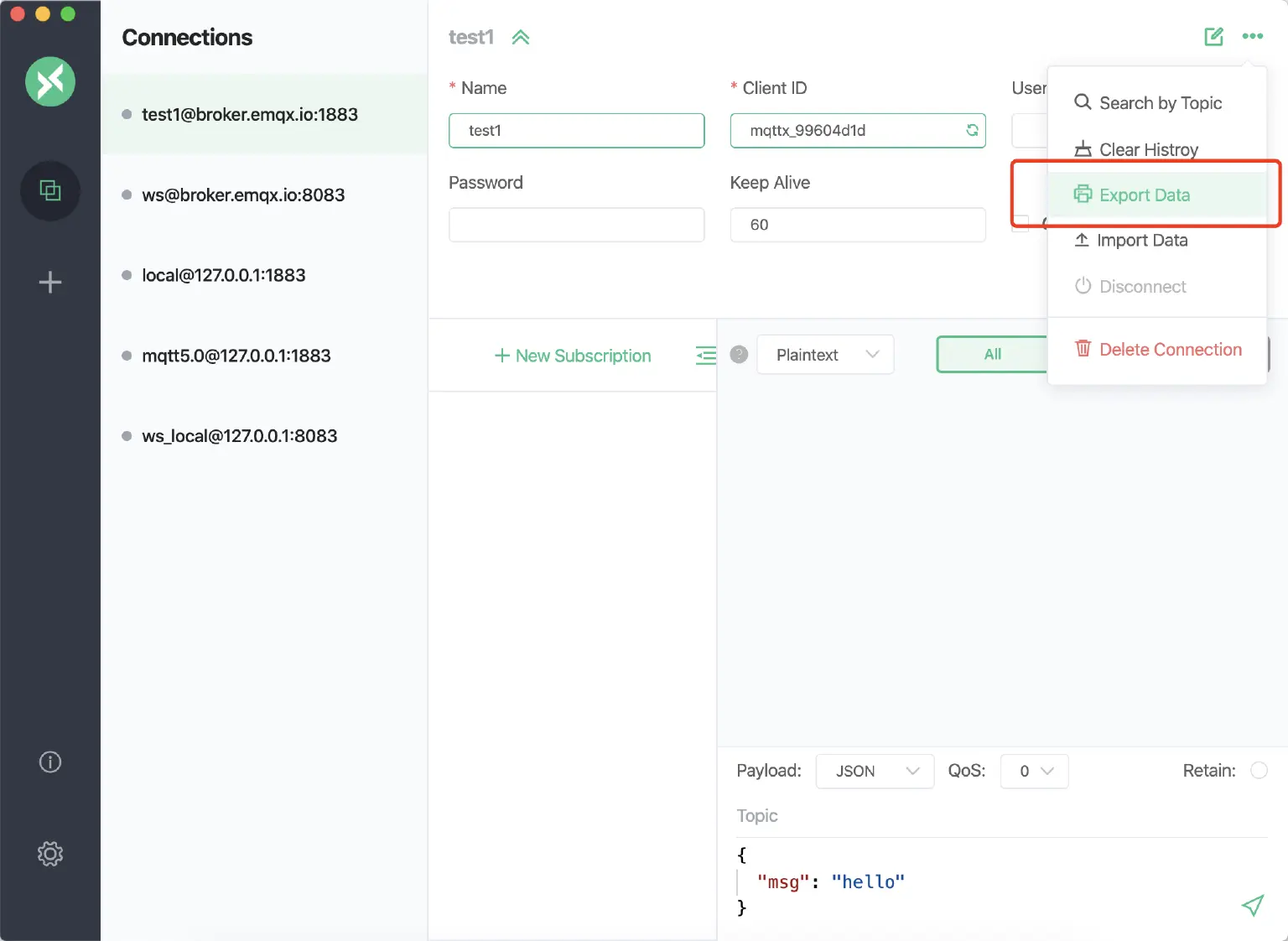Open Settings gear in sidebar
This screenshot has width=1288, height=941.
coord(50,854)
